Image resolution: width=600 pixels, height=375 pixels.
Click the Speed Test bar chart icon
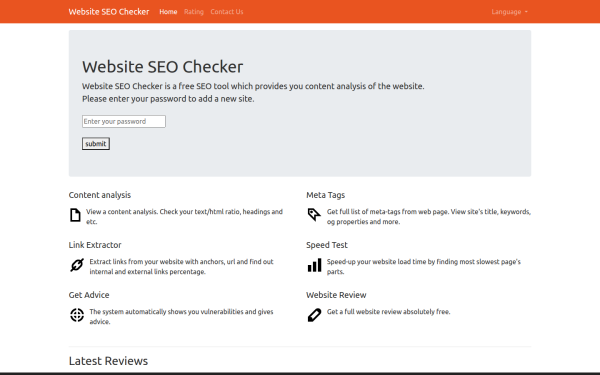314,265
